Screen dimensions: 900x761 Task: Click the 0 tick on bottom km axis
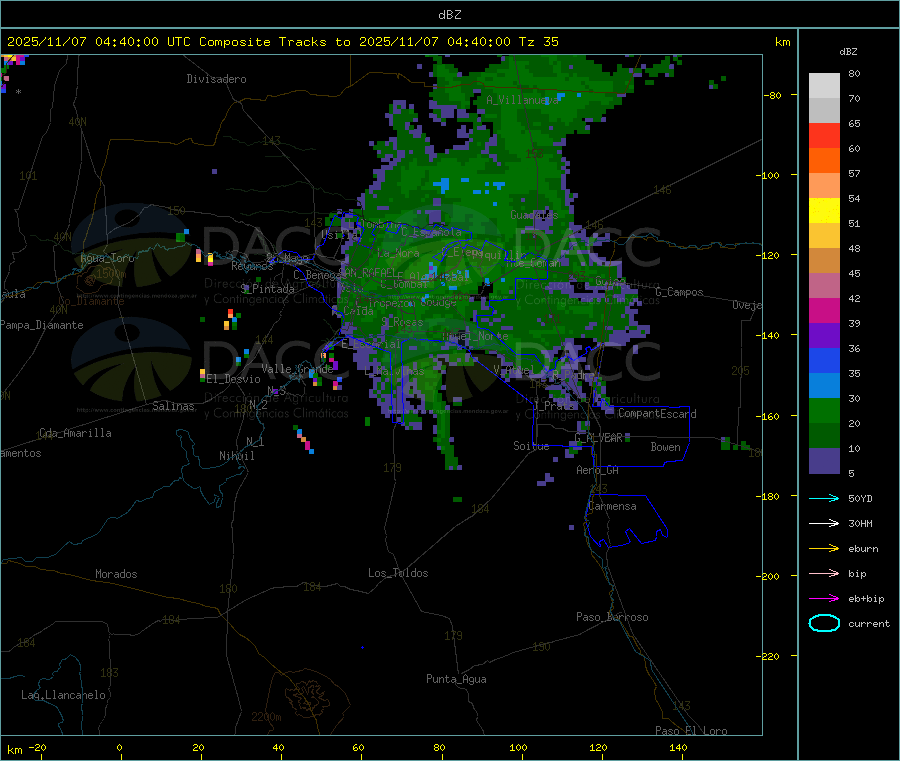[x=119, y=747]
